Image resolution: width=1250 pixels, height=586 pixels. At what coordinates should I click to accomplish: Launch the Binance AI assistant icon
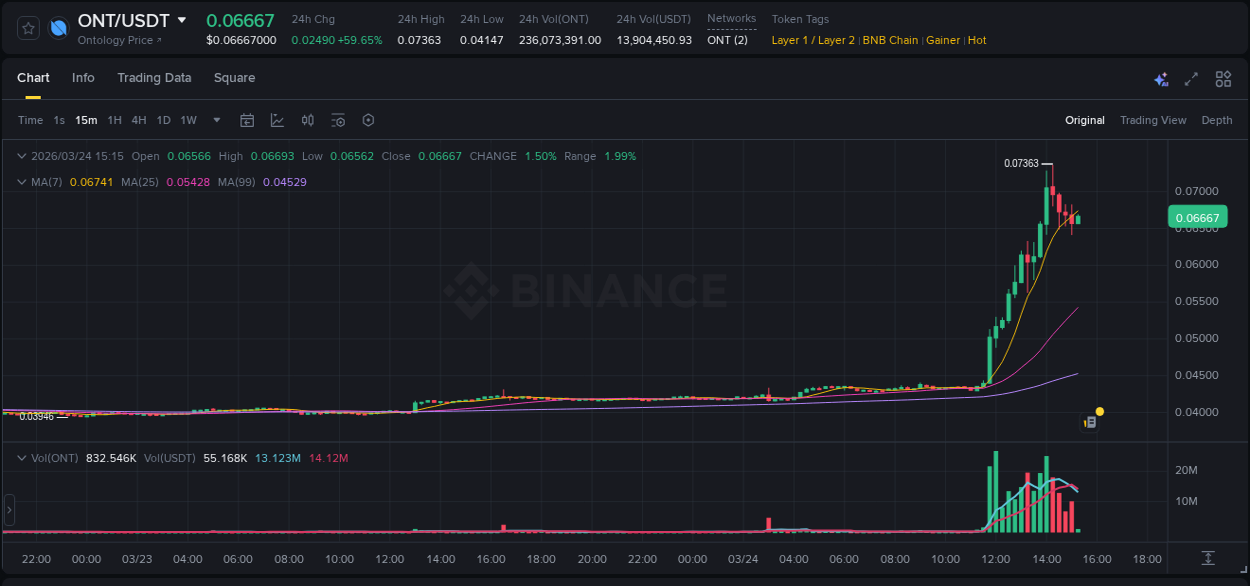pyautogui.click(x=1160, y=78)
